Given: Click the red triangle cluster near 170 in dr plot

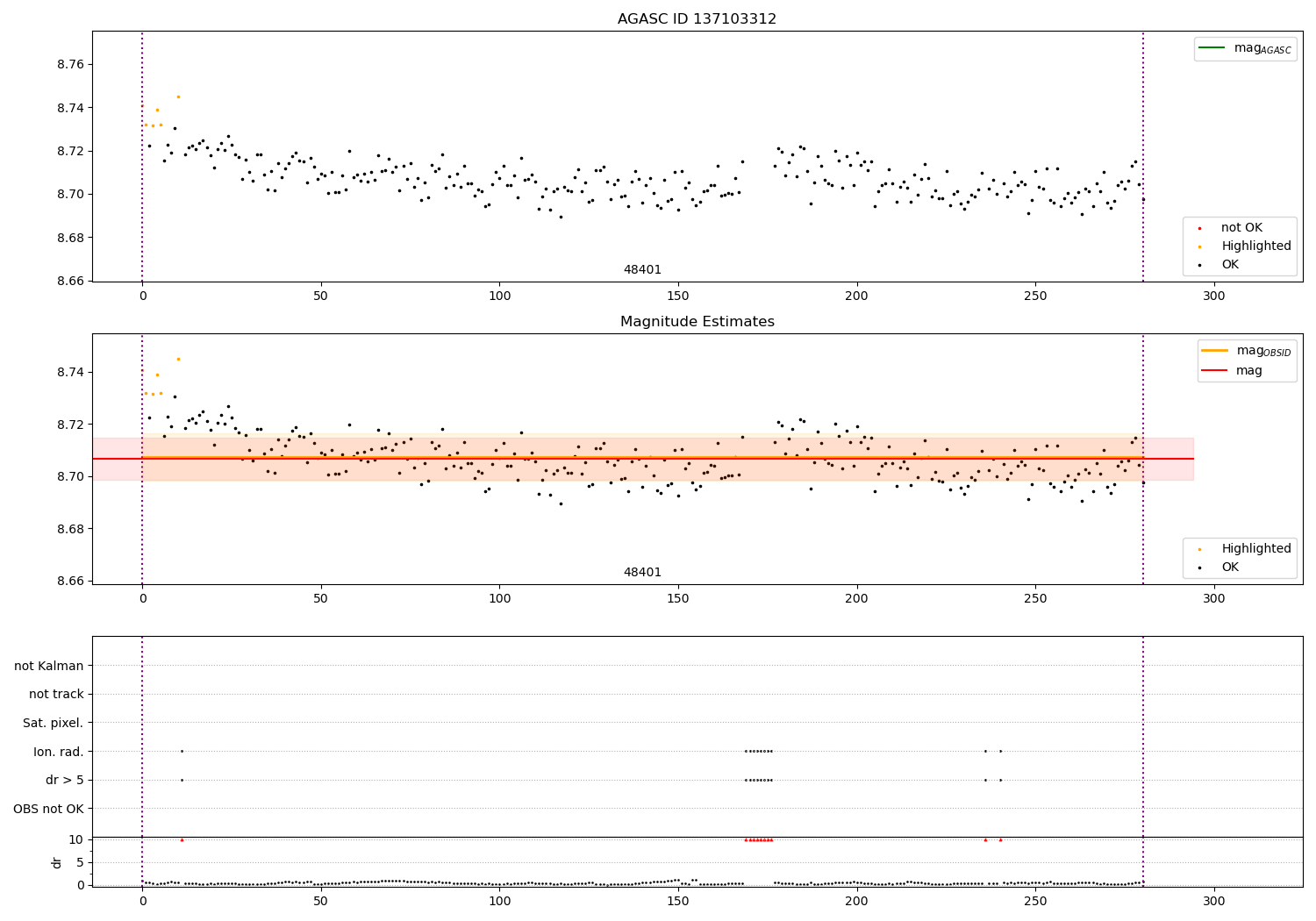Looking at the screenshot, I should click(758, 839).
